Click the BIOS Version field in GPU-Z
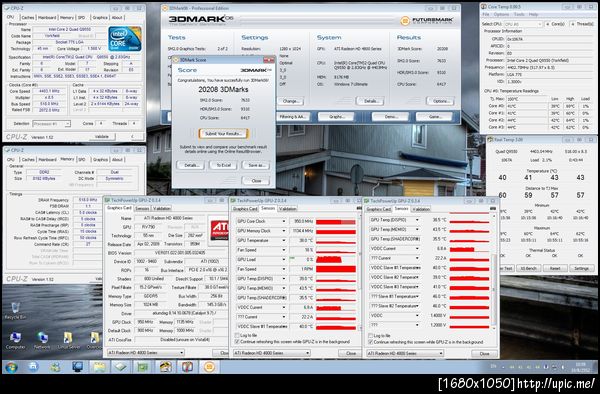 point(180,252)
